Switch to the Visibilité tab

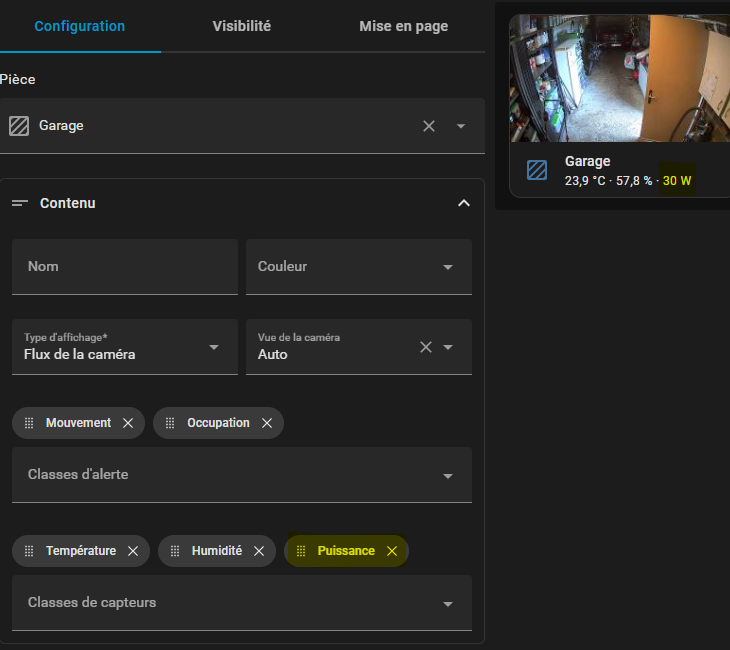[x=241, y=26]
